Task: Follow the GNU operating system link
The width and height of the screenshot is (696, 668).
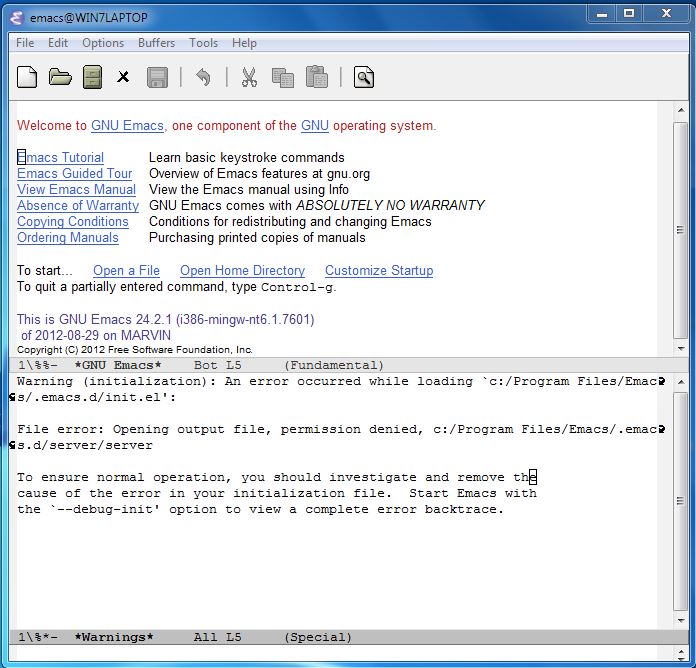Action: point(315,126)
